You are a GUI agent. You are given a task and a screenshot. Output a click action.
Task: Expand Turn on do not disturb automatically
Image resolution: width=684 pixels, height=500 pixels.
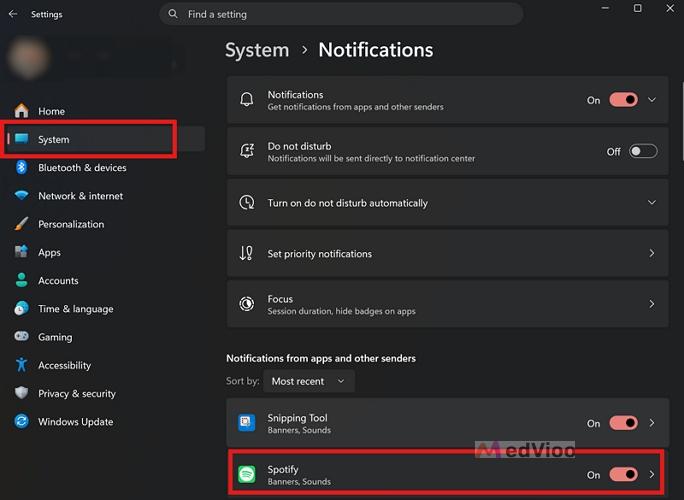[652, 202]
